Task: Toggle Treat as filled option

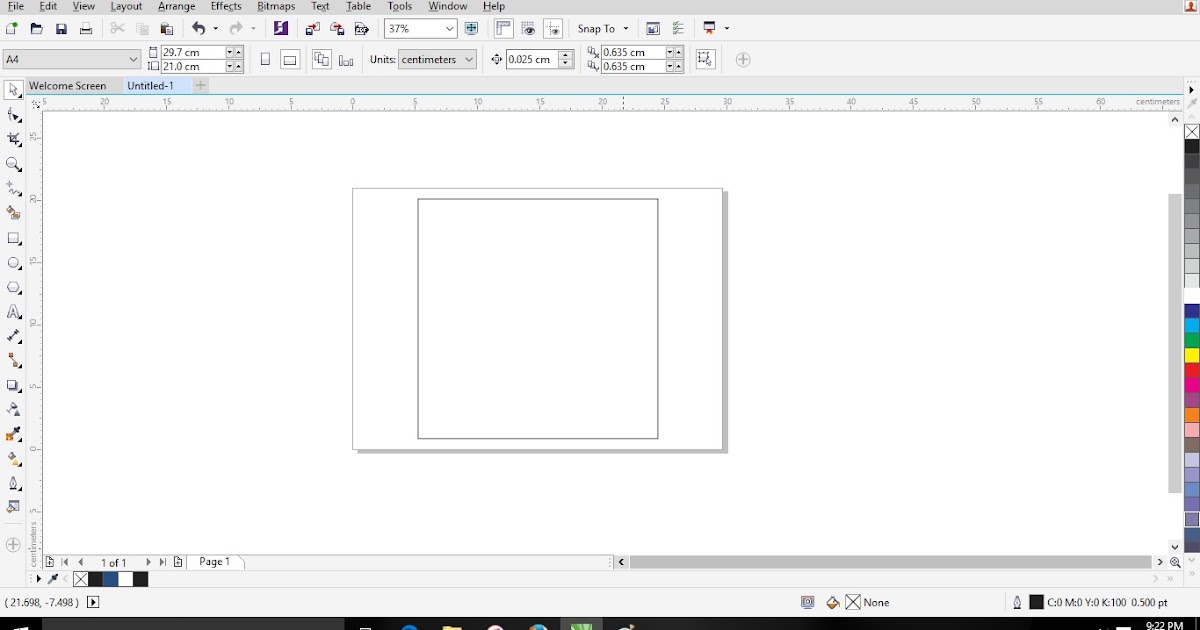Action: (705, 59)
